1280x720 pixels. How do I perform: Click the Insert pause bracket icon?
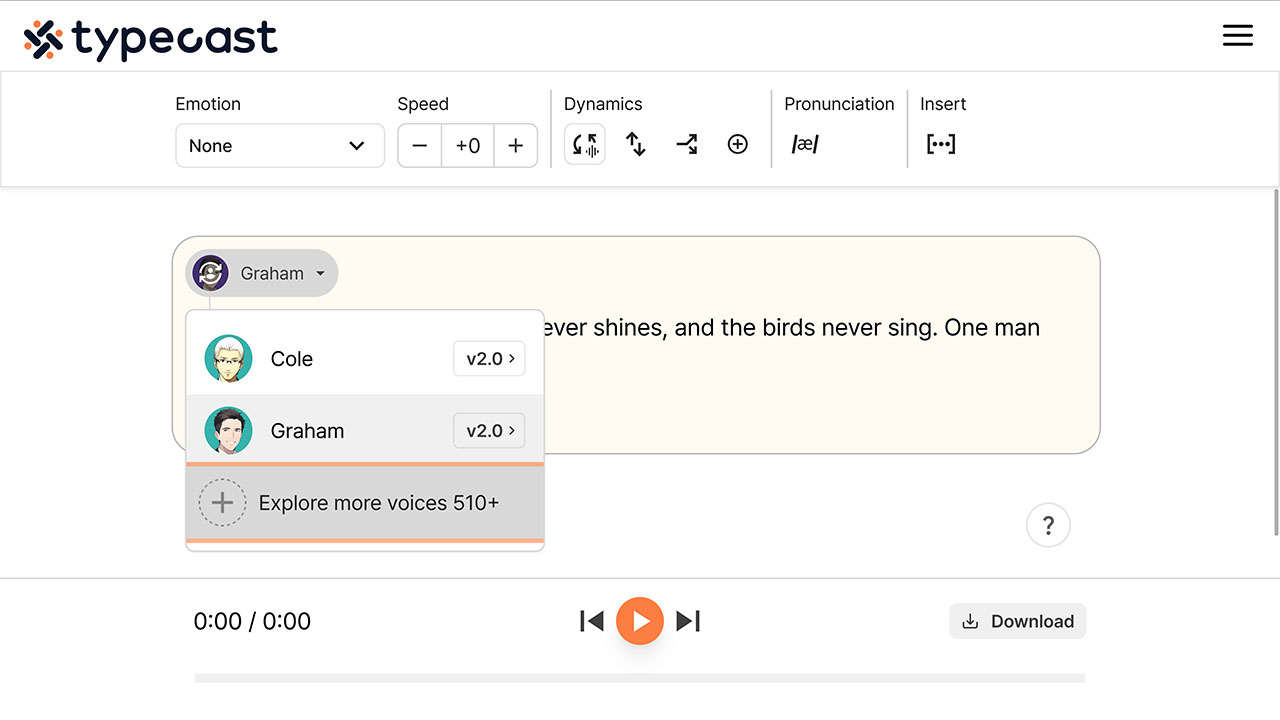(x=941, y=145)
